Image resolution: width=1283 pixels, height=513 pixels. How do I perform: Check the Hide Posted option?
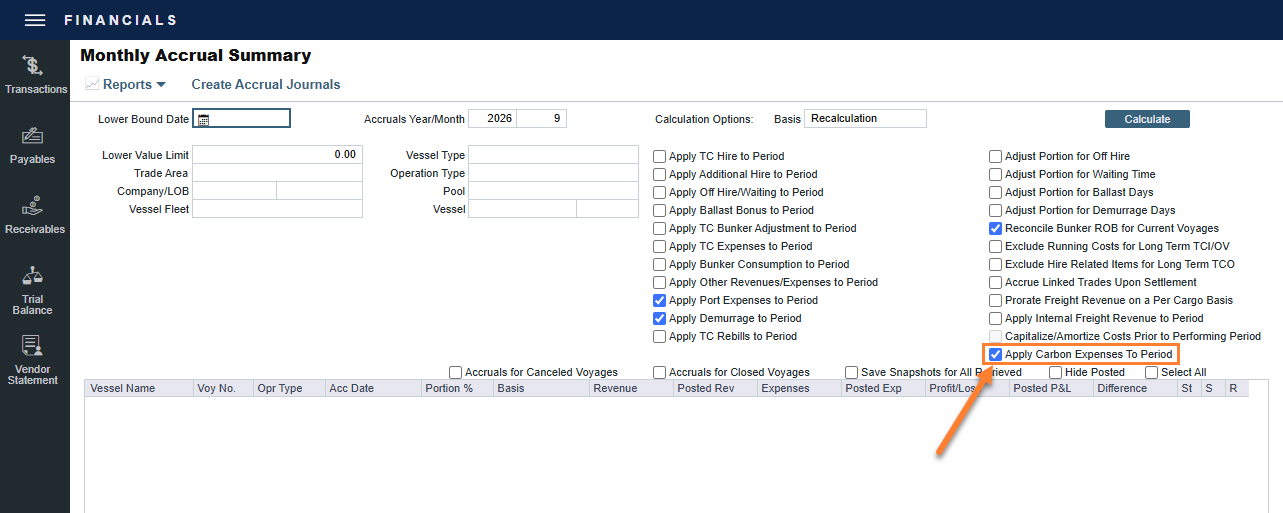(1056, 372)
